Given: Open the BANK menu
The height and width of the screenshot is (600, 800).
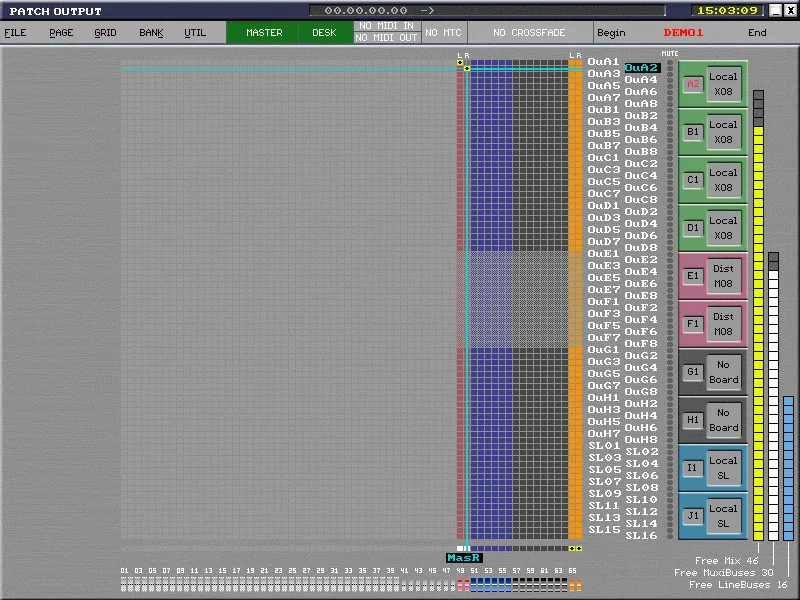Looking at the screenshot, I should coord(151,33).
